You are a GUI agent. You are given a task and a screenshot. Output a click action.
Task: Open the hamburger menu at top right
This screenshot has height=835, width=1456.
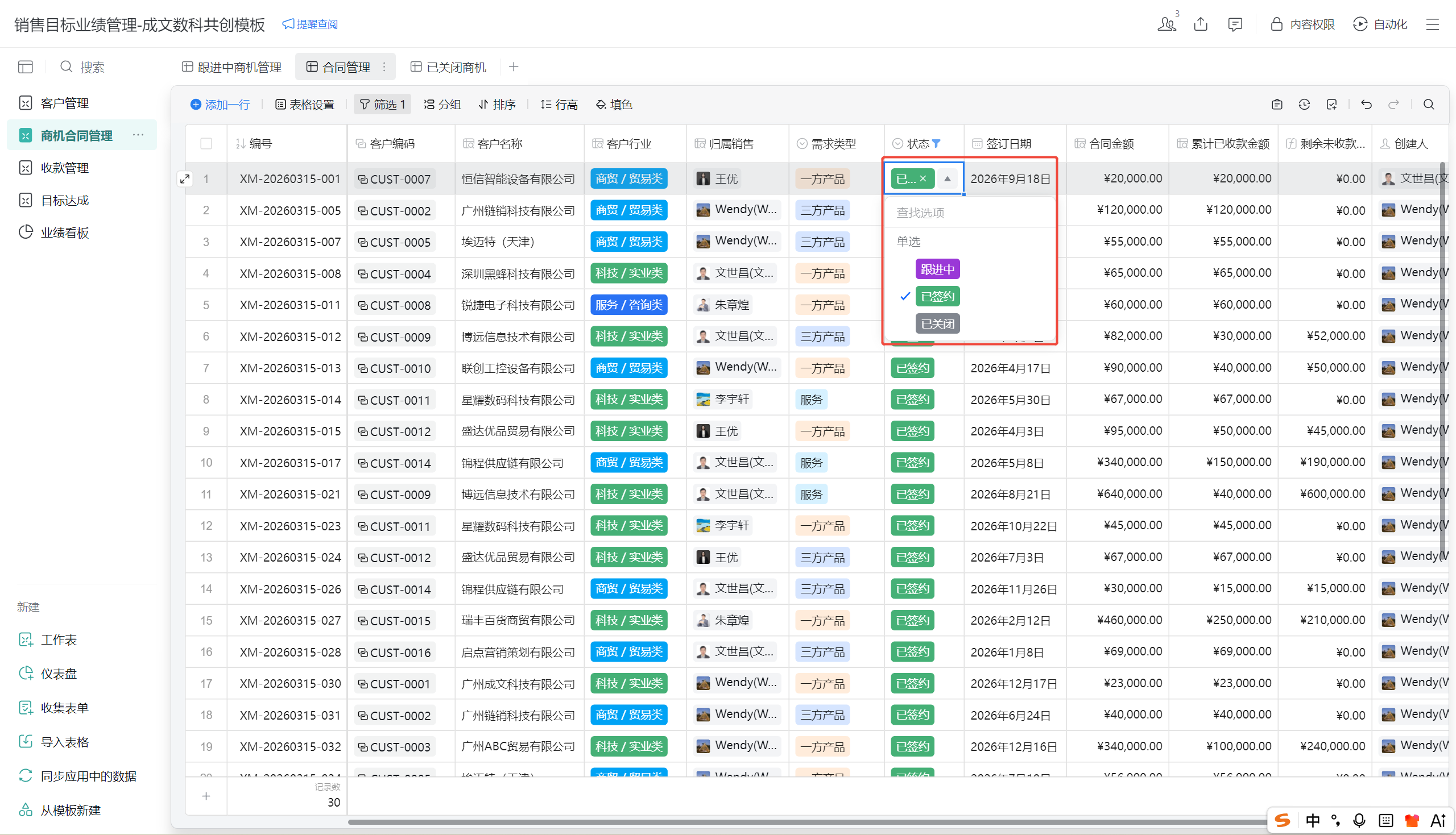(x=1433, y=24)
